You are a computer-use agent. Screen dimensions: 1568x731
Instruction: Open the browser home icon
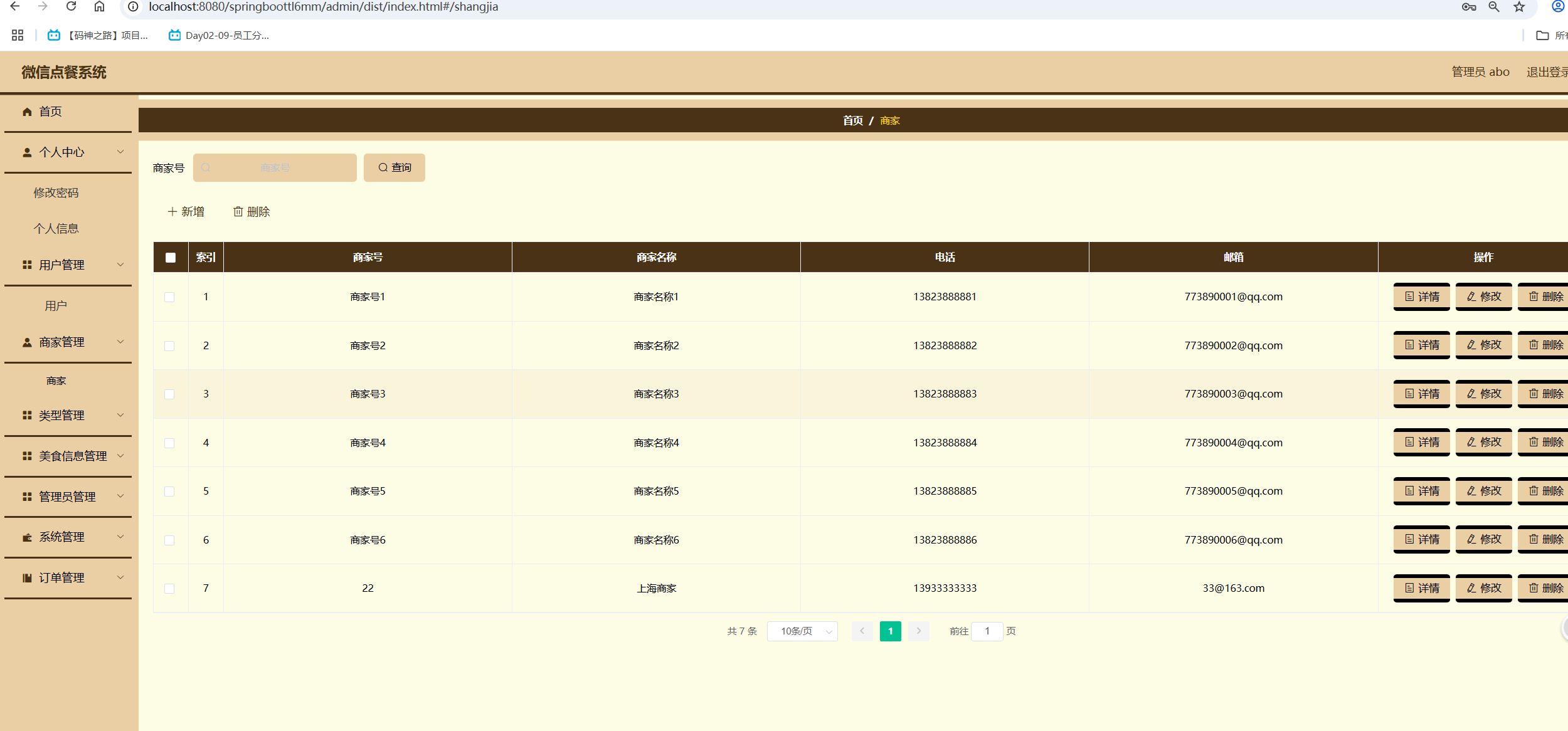click(x=99, y=6)
